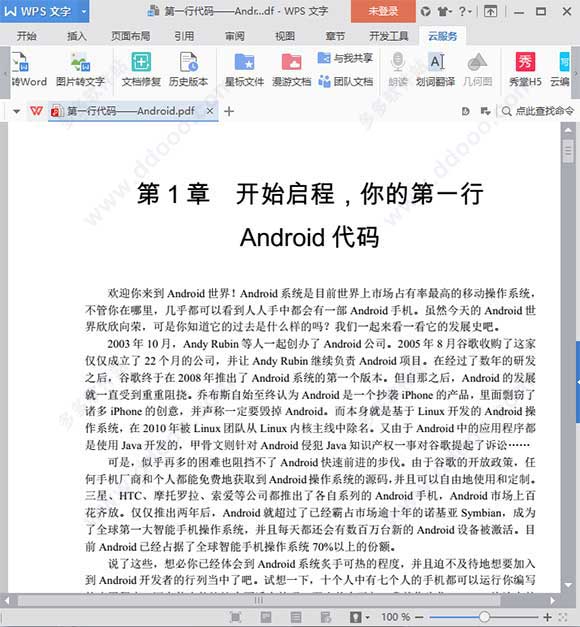This screenshot has width=580, height=627.
Task: Click the fit-to-window icon right of zoom
Action: [563, 617]
